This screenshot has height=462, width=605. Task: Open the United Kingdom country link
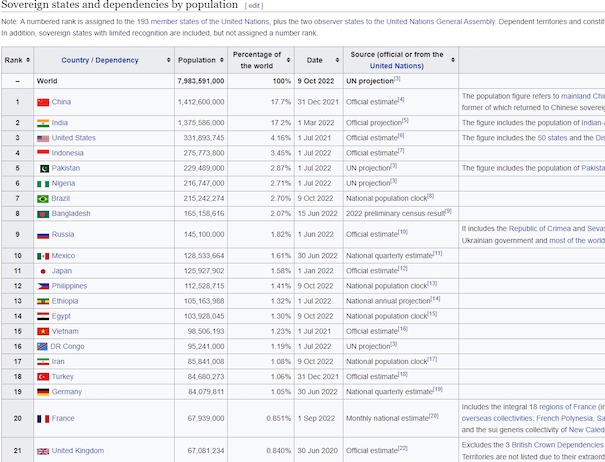78,451
